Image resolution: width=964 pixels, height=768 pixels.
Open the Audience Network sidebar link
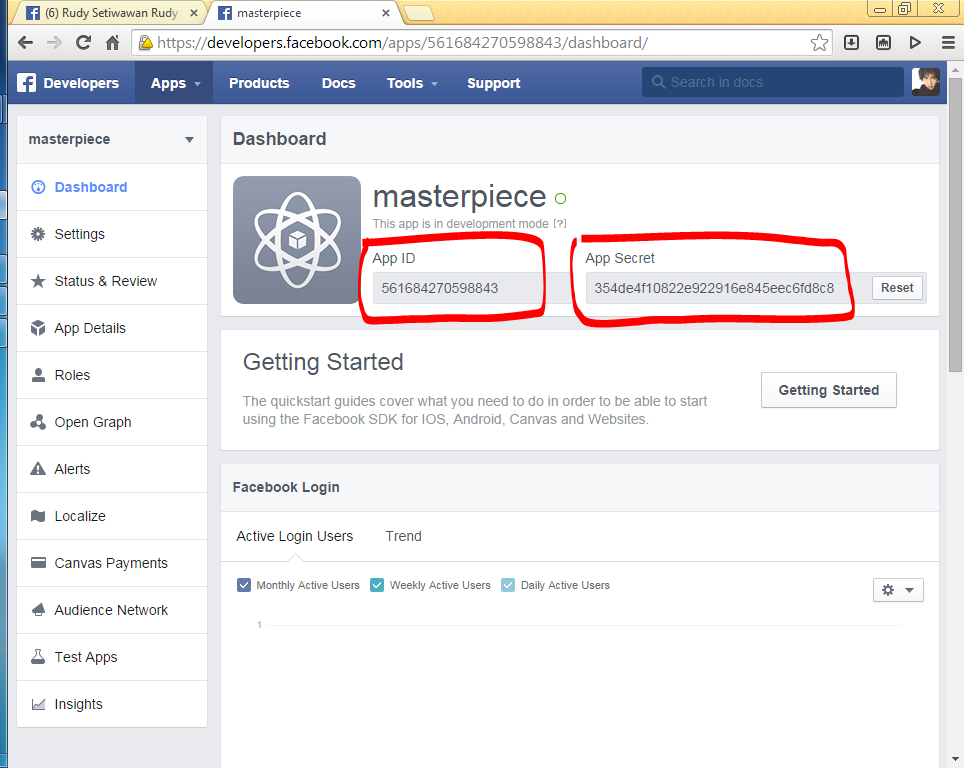tap(111, 610)
